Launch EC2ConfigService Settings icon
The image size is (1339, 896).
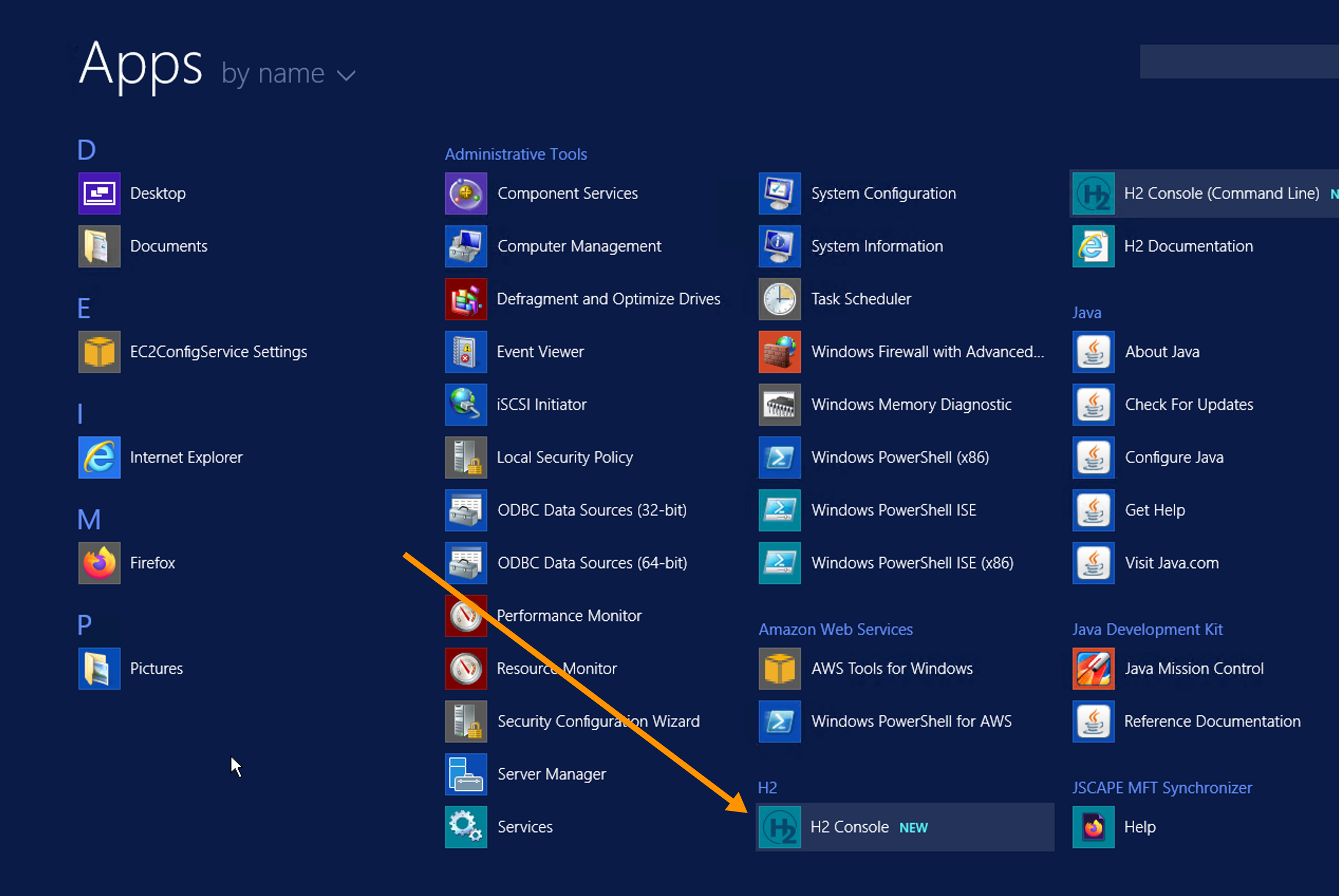(99, 352)
